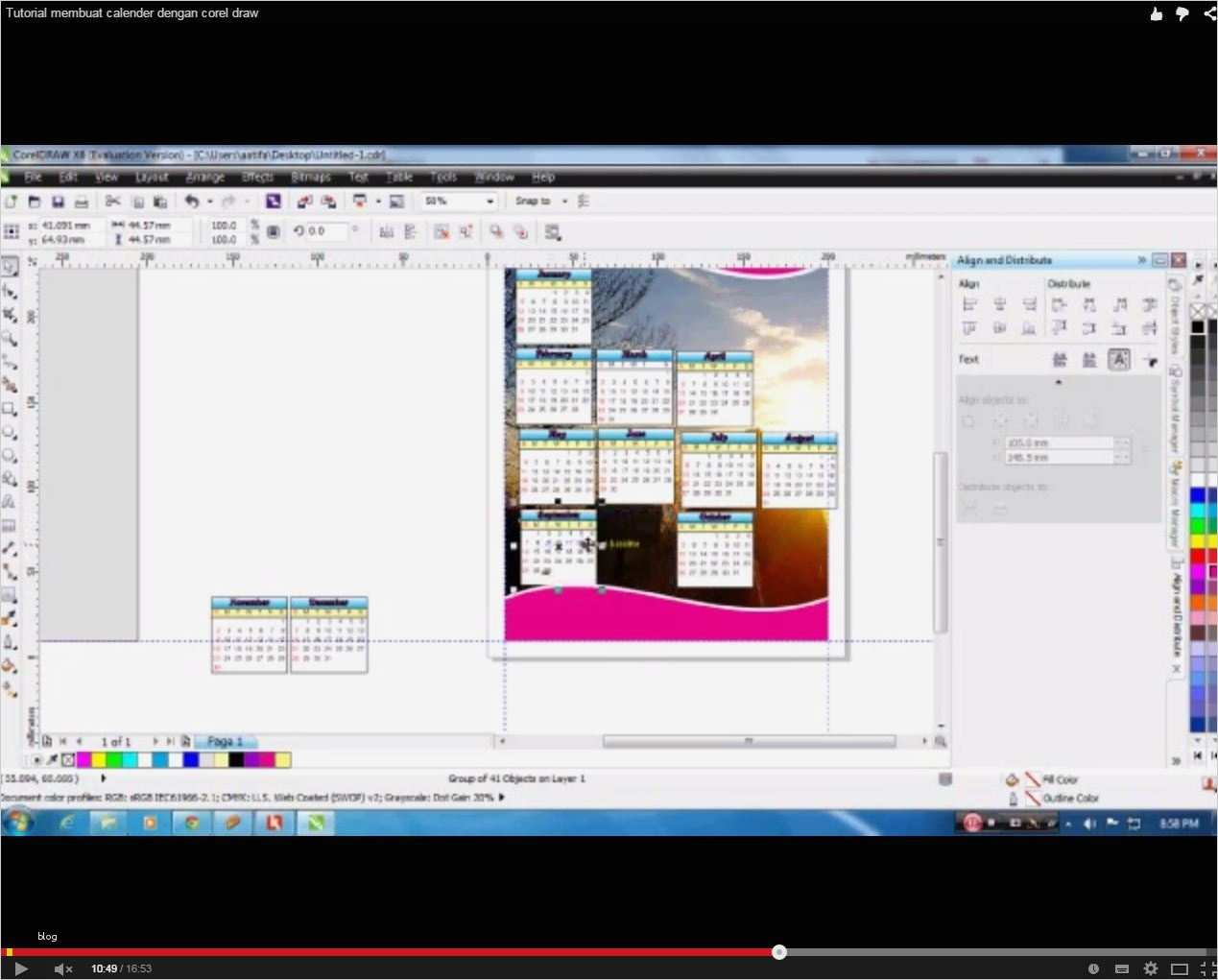
Task: Expand the document color profiles arrow in status bar
Action: coord(501,797)
